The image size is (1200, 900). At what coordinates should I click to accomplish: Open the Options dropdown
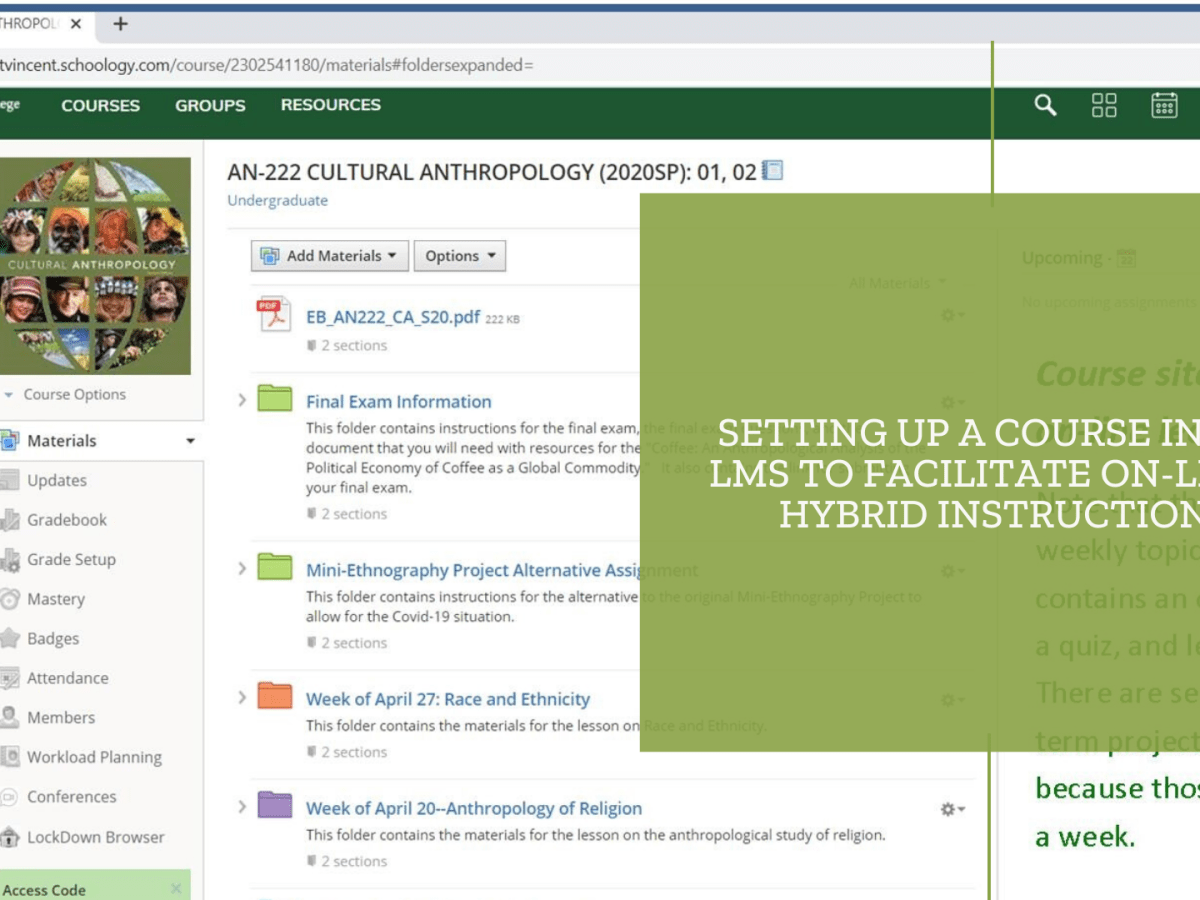[460, 255]
